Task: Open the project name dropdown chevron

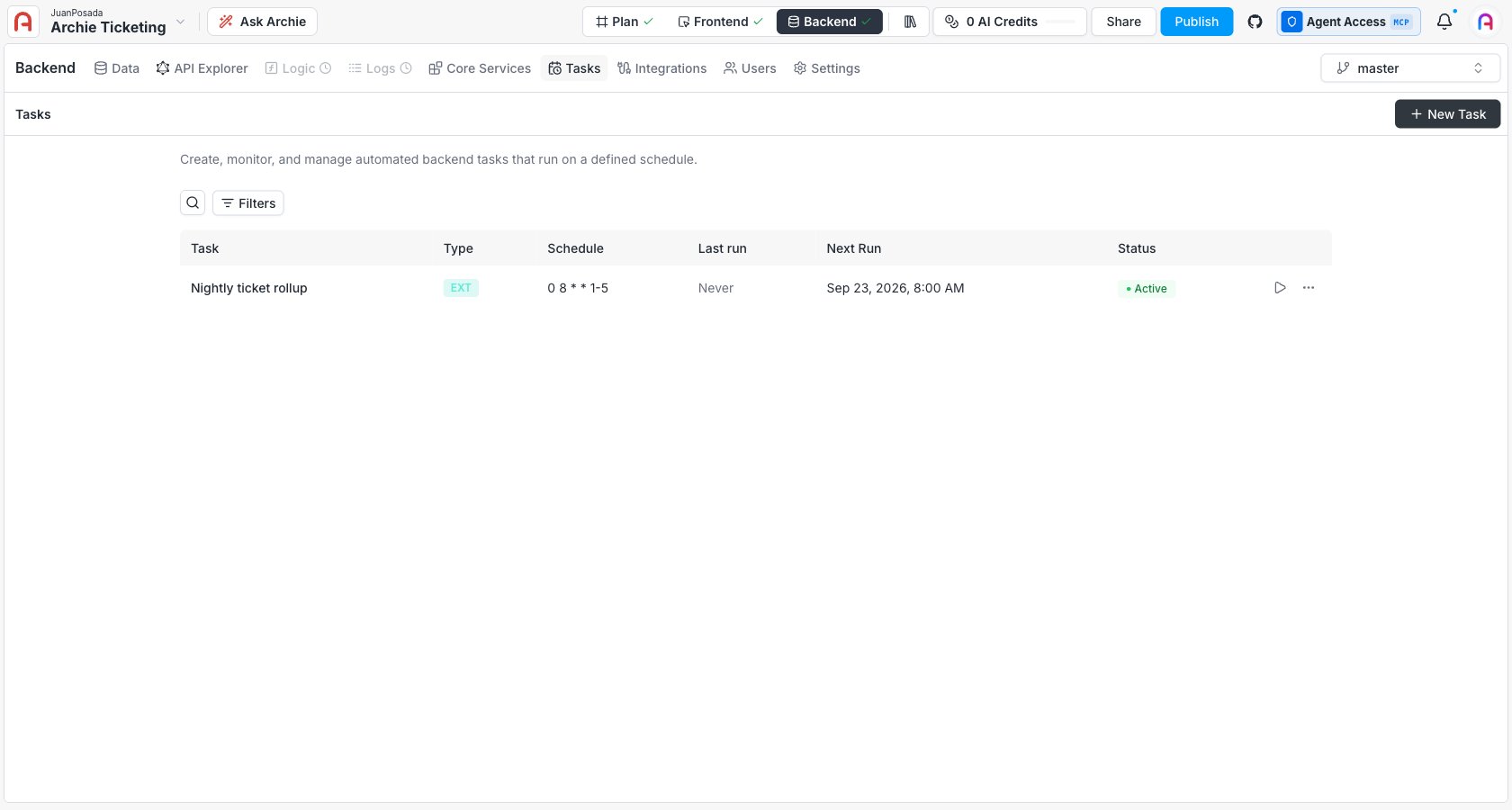Action: (x=180, y=22)
